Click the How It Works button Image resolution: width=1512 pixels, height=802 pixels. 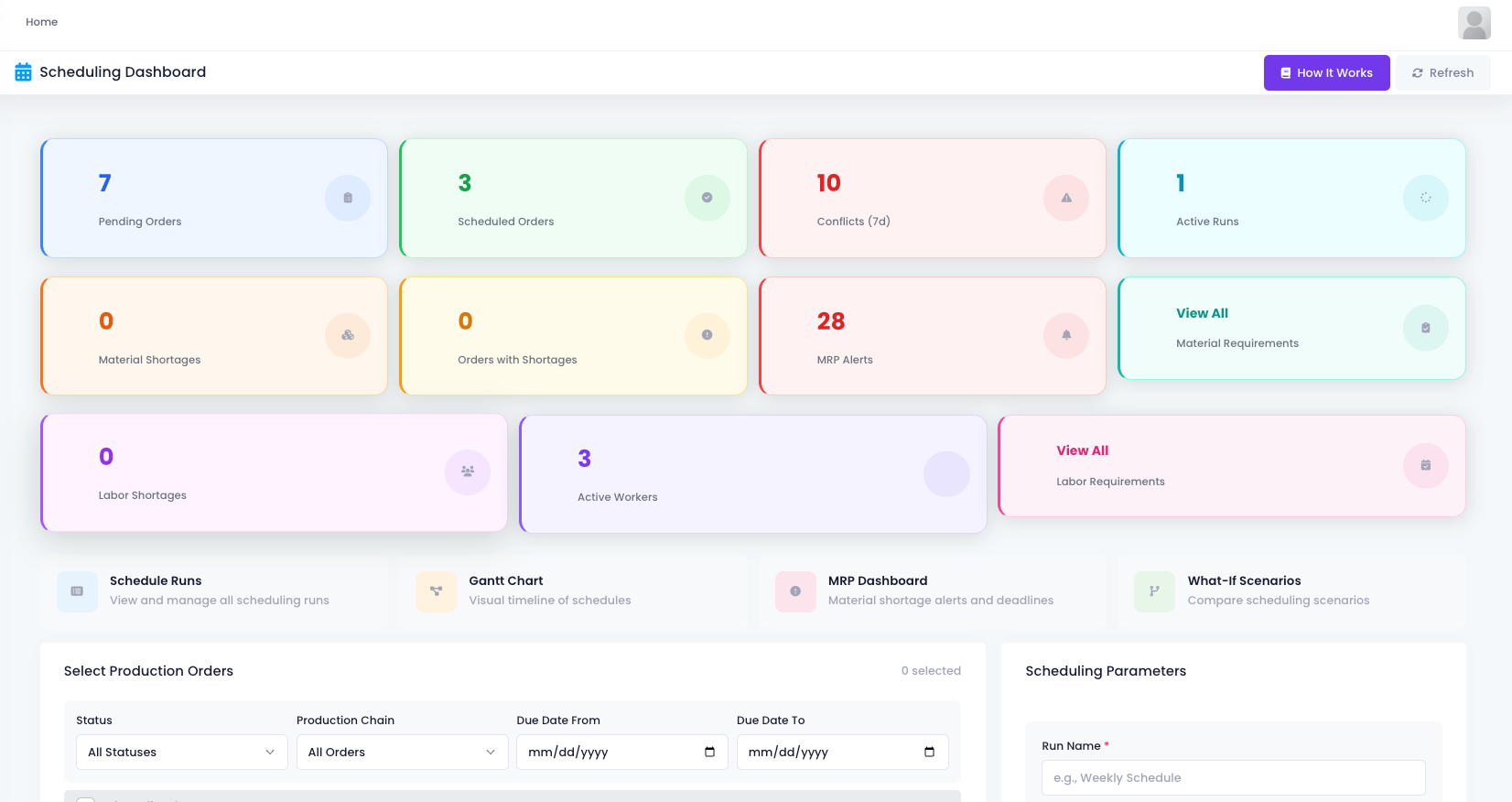pyautogui.click(x=1326, y=73)
